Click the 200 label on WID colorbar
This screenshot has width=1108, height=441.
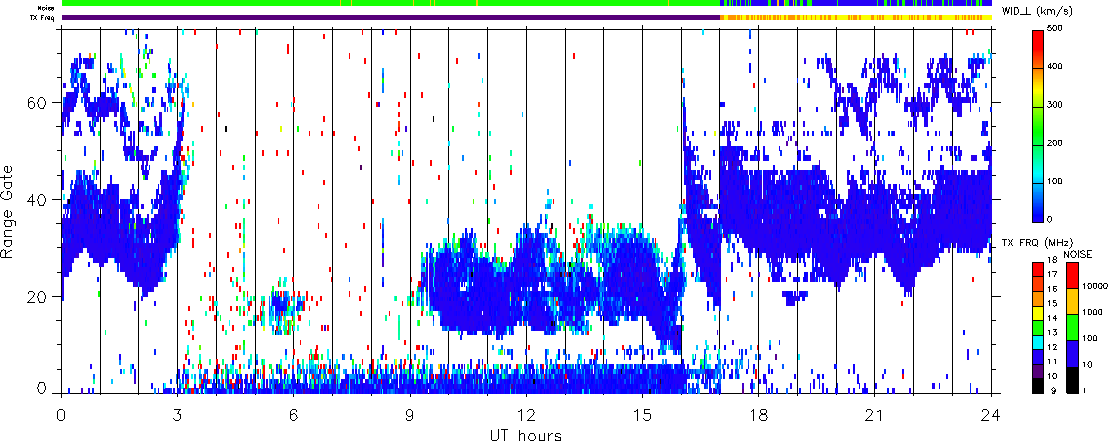pos(1054,143)
